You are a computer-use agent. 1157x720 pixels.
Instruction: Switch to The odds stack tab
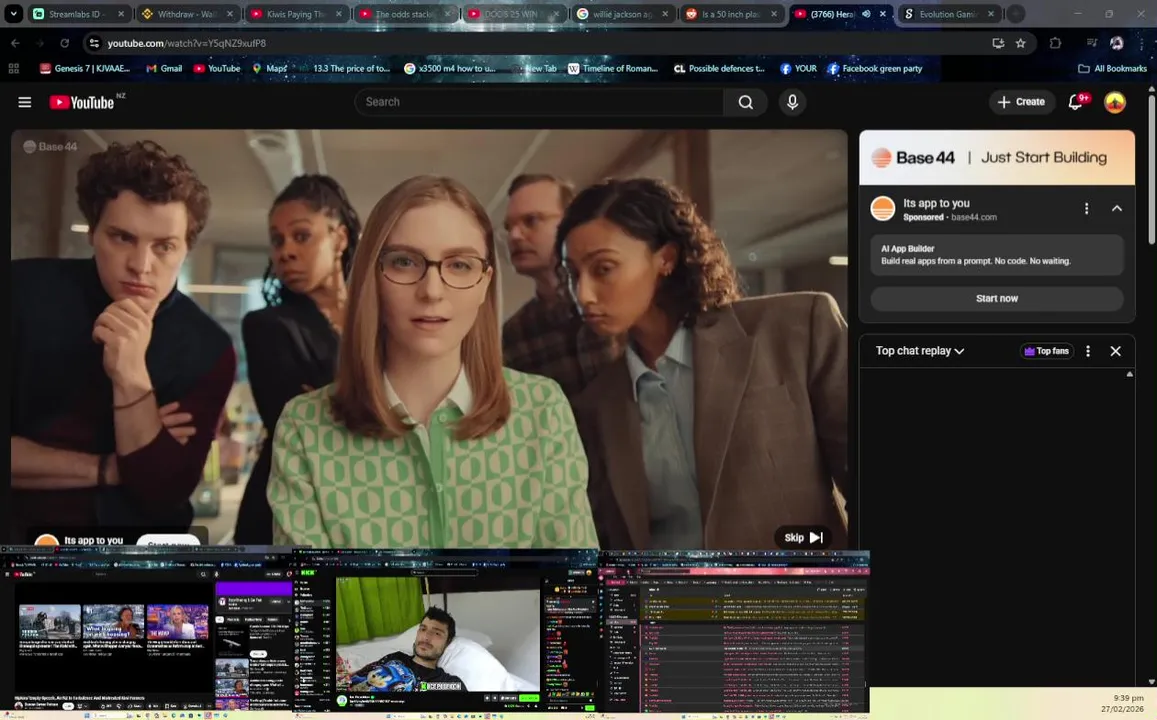(x=404, y=14)
